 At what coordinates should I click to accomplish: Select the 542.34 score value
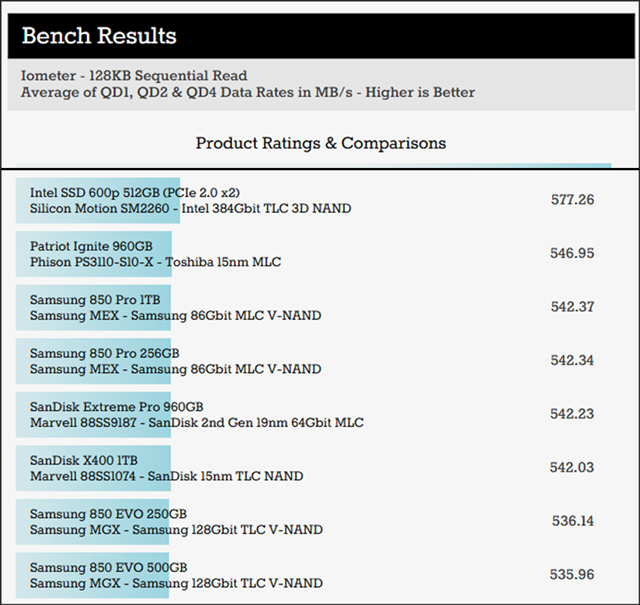(572, 360)
